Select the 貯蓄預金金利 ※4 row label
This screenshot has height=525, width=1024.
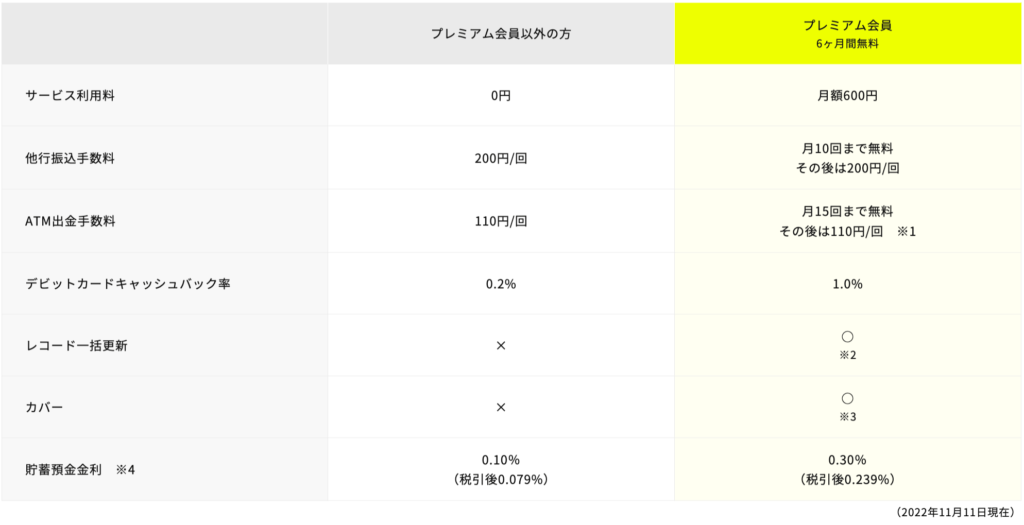point(80,470)
